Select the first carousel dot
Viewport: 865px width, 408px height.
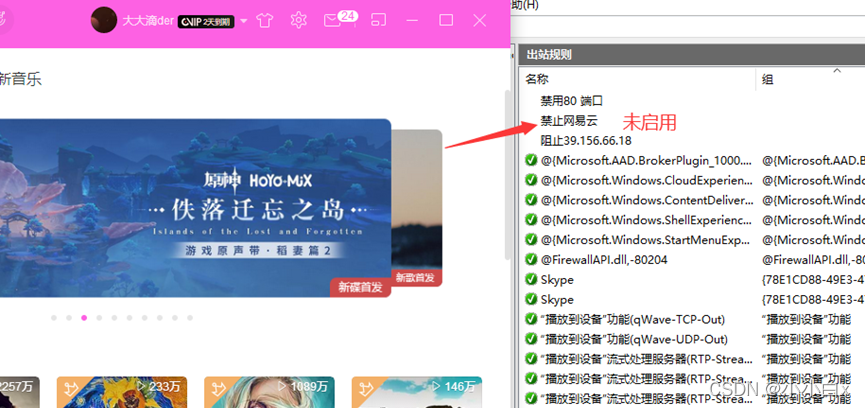pyautogui.click(x=54, y=318)
